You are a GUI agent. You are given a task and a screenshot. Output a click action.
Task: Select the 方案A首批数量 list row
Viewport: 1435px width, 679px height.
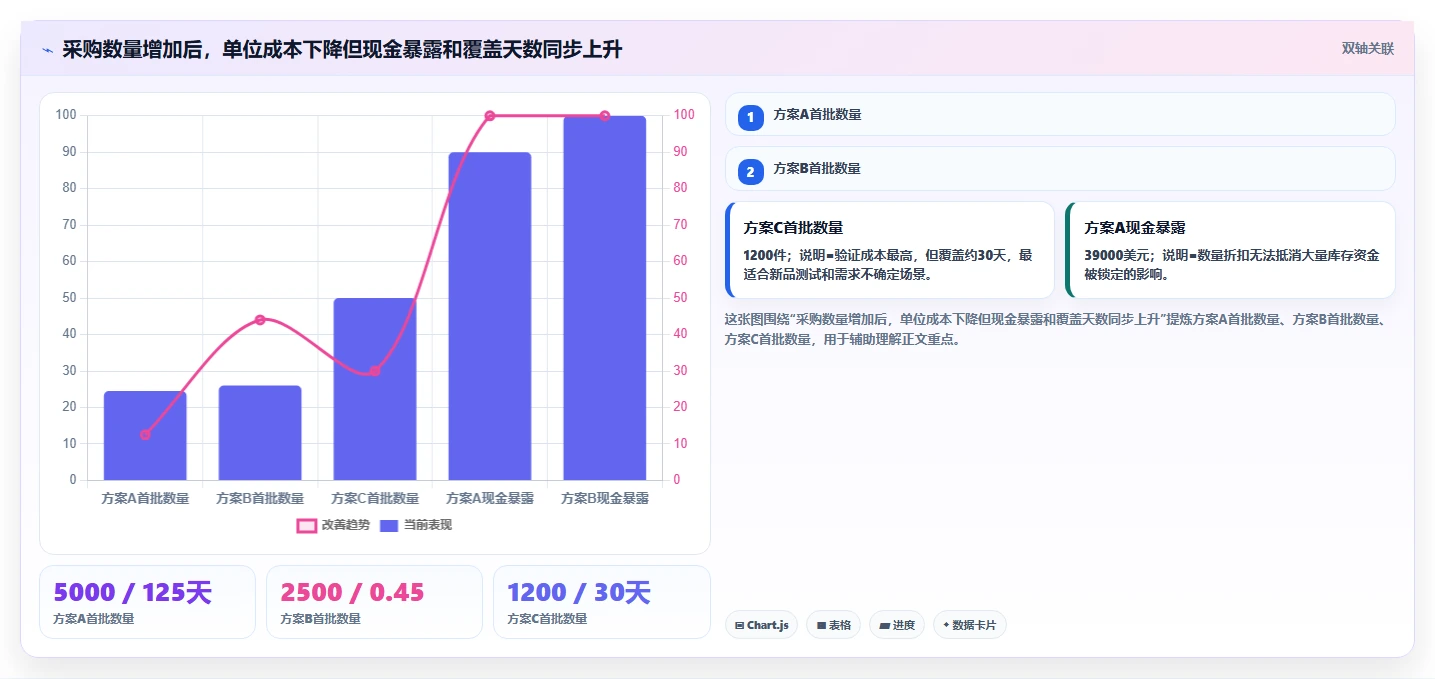pyautogui.click(x=1060, y=114)
